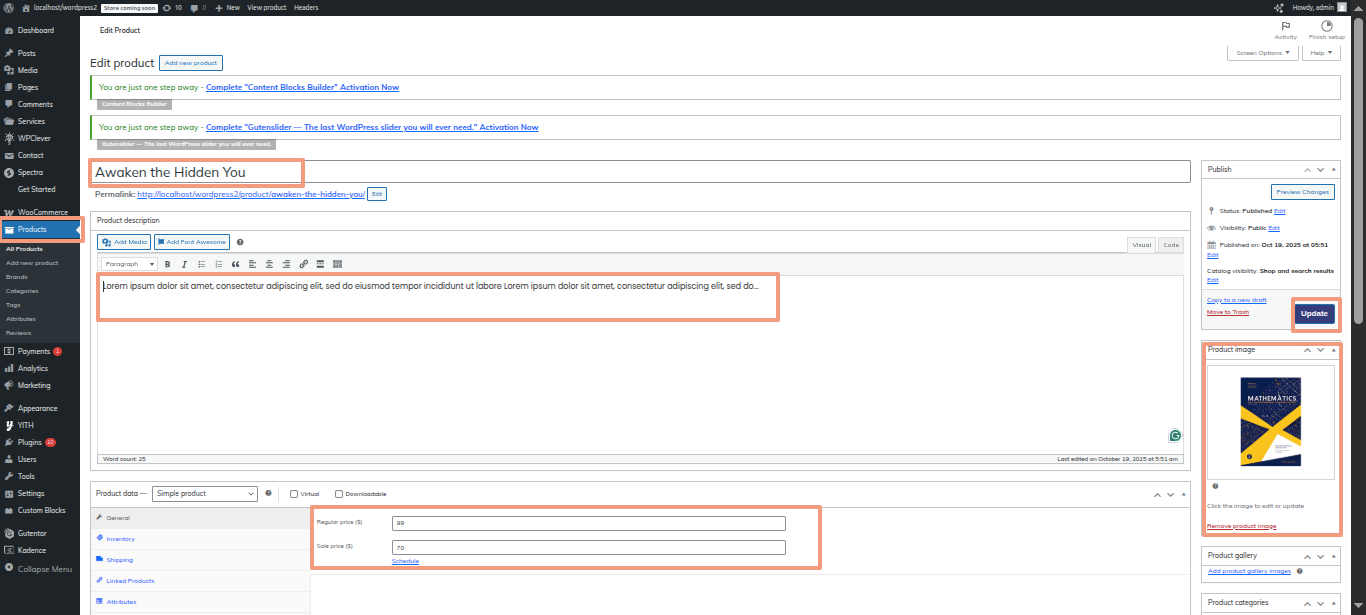
Task: Open the Screen Options dropdown
Action: click(x=1263, y=53)
